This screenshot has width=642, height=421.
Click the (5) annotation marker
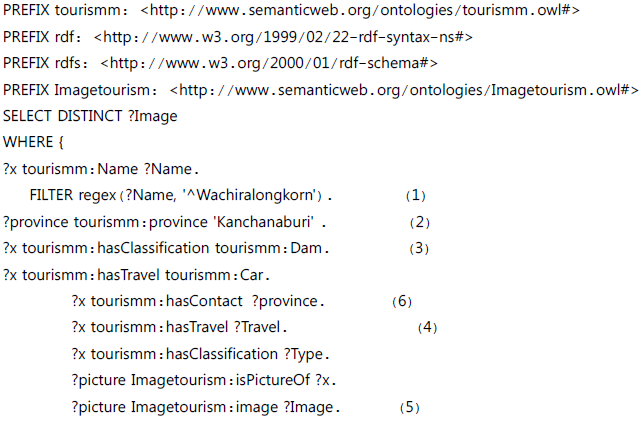pos(409,407)
